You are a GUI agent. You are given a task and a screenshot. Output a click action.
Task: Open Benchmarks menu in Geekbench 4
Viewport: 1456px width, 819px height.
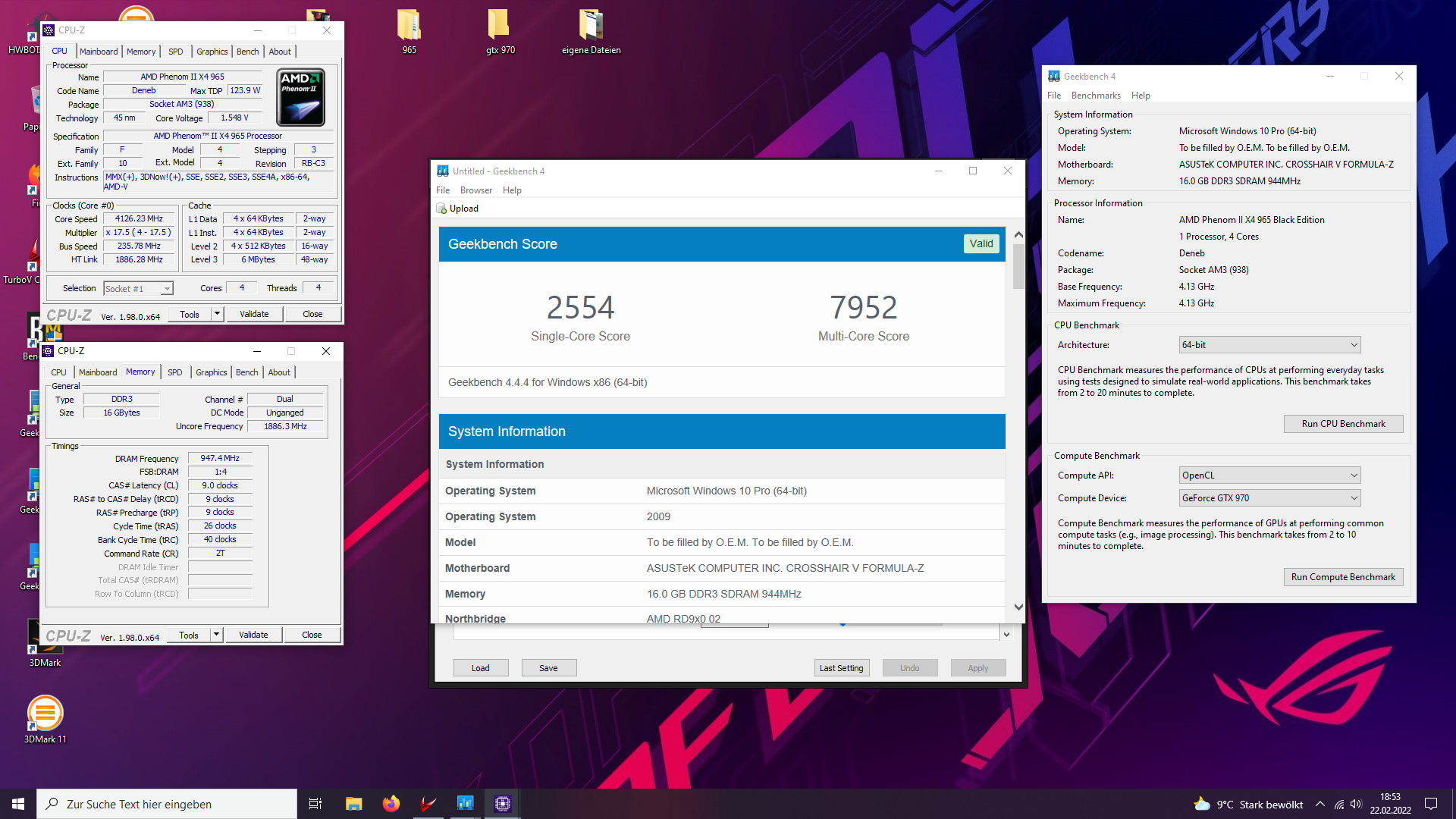(1096, 96)
